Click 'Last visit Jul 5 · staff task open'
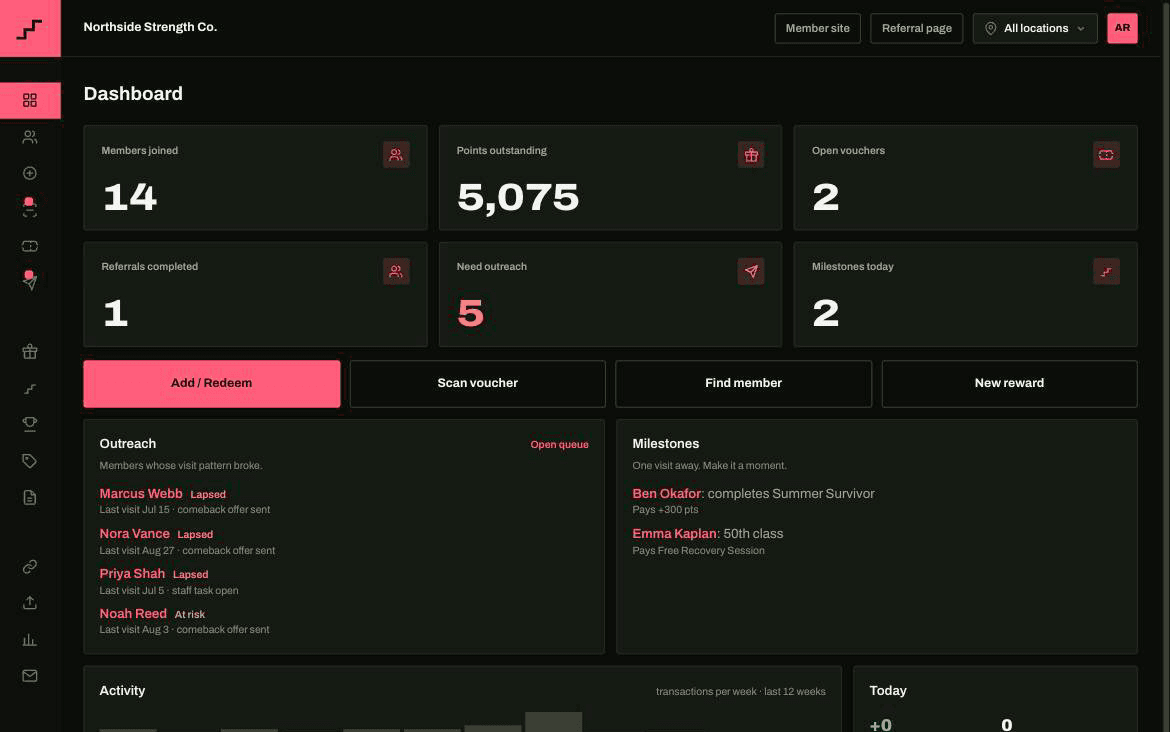The image size is (1170, 732). coord(169,590)
